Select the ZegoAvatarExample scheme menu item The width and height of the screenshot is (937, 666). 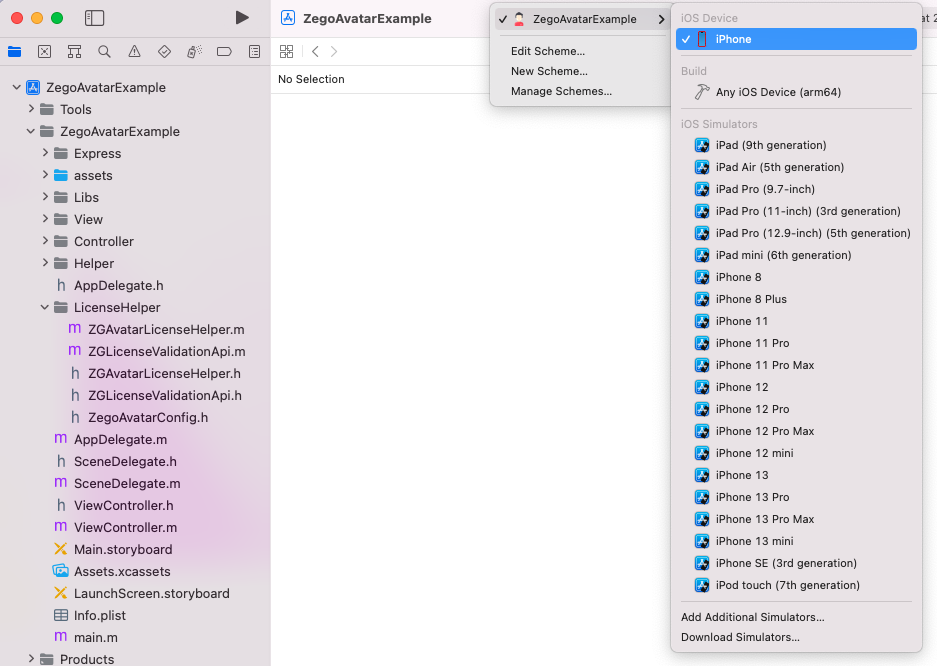[582, 19]
